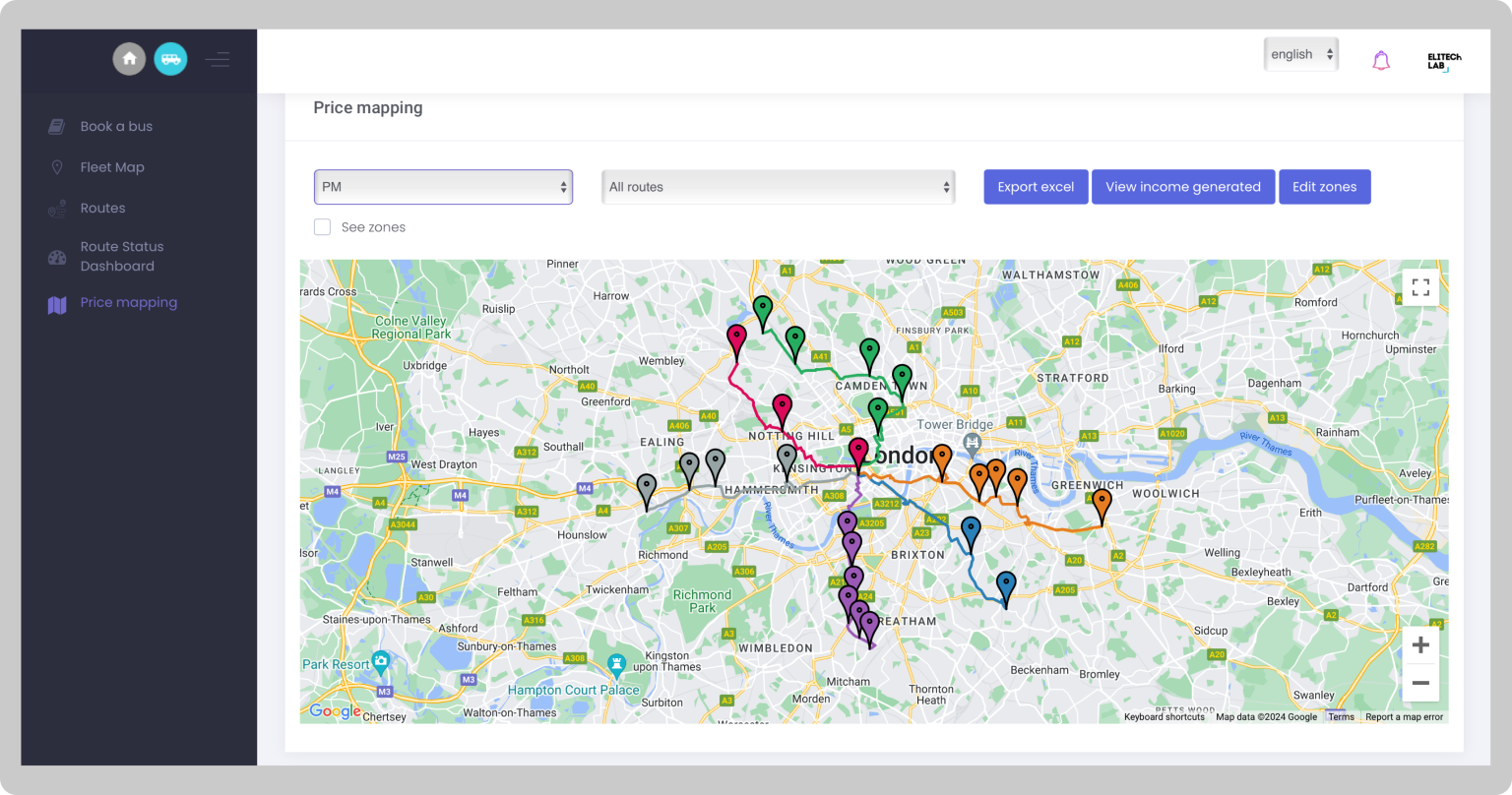The image size is (1512, 795).
Task: Click the Book a bus book icon
Action: [56, 126]
